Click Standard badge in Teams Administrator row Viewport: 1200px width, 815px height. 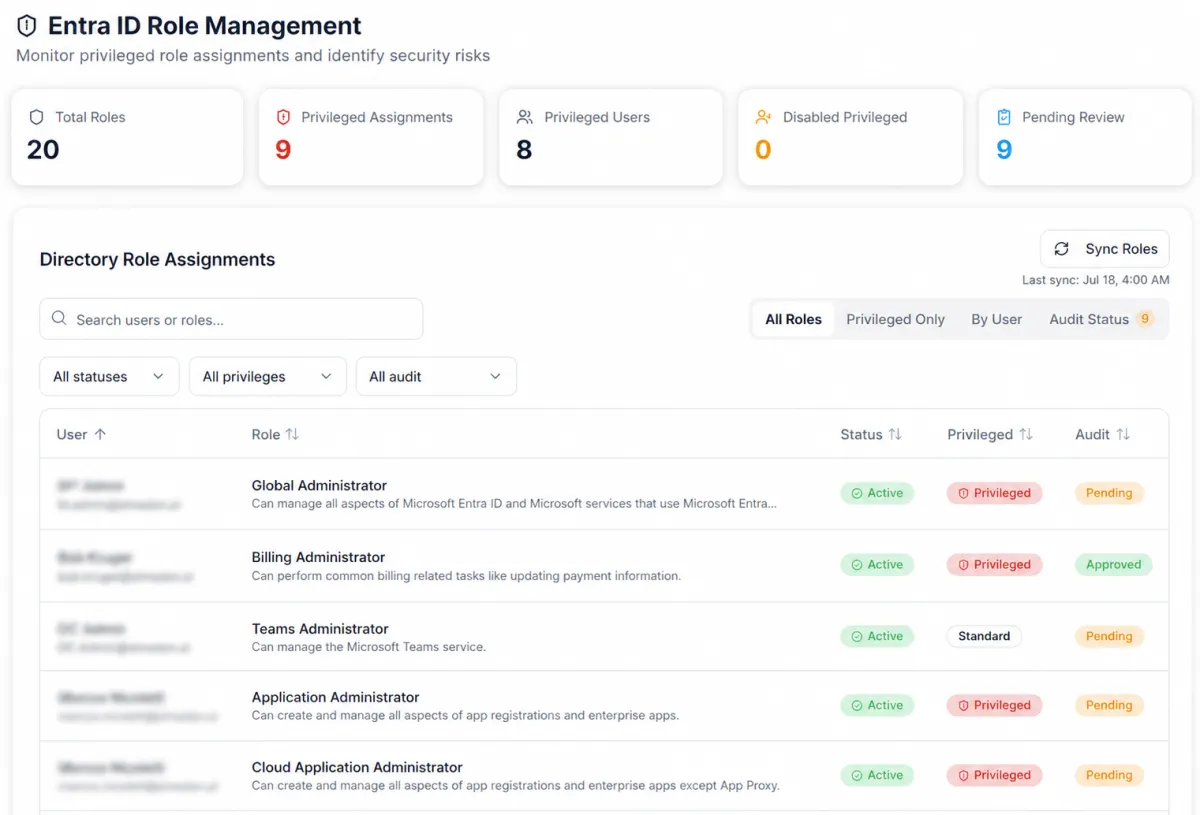[x=984, y=636]
